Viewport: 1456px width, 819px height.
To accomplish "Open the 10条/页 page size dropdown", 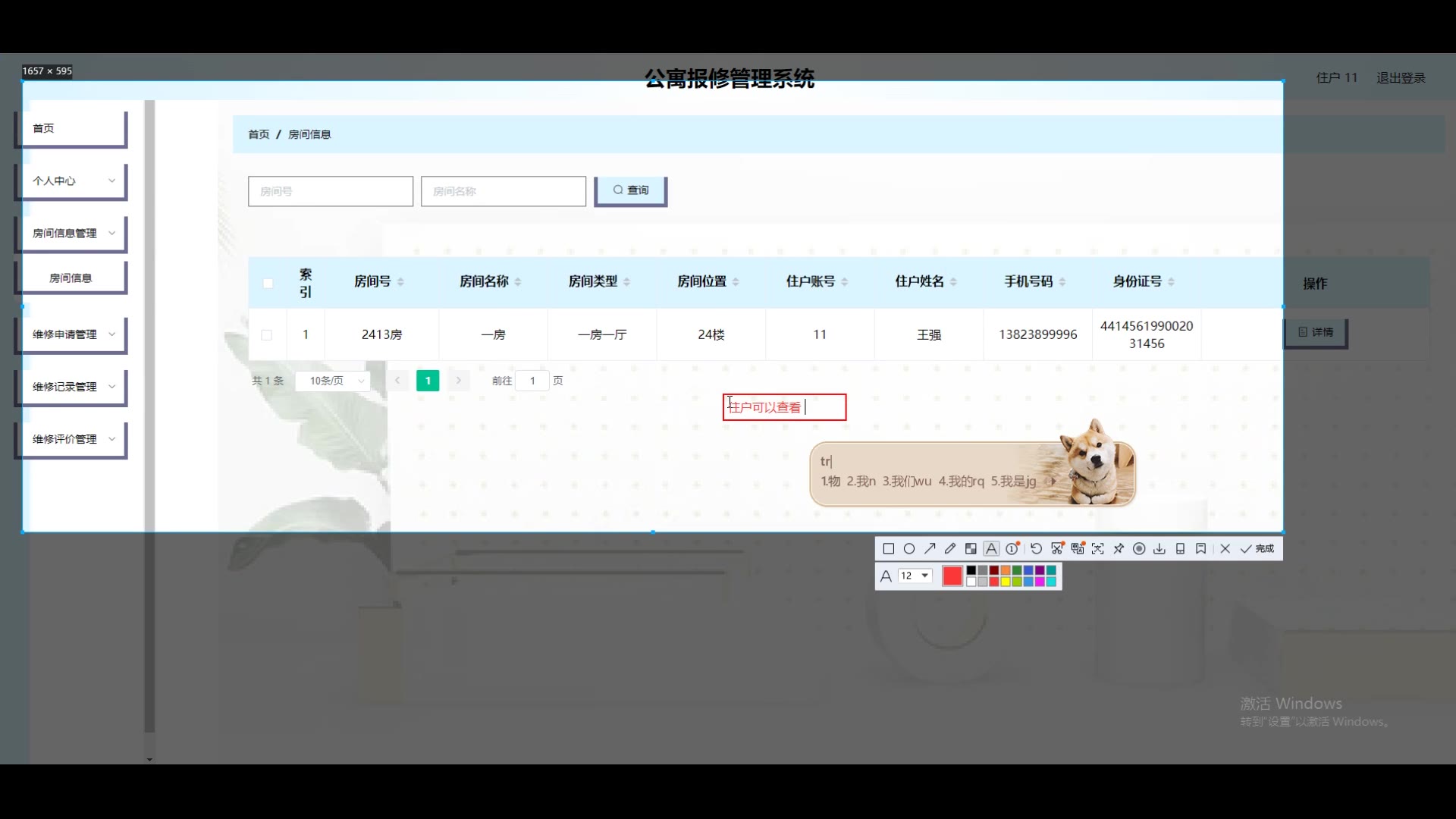I will [334, 381].
